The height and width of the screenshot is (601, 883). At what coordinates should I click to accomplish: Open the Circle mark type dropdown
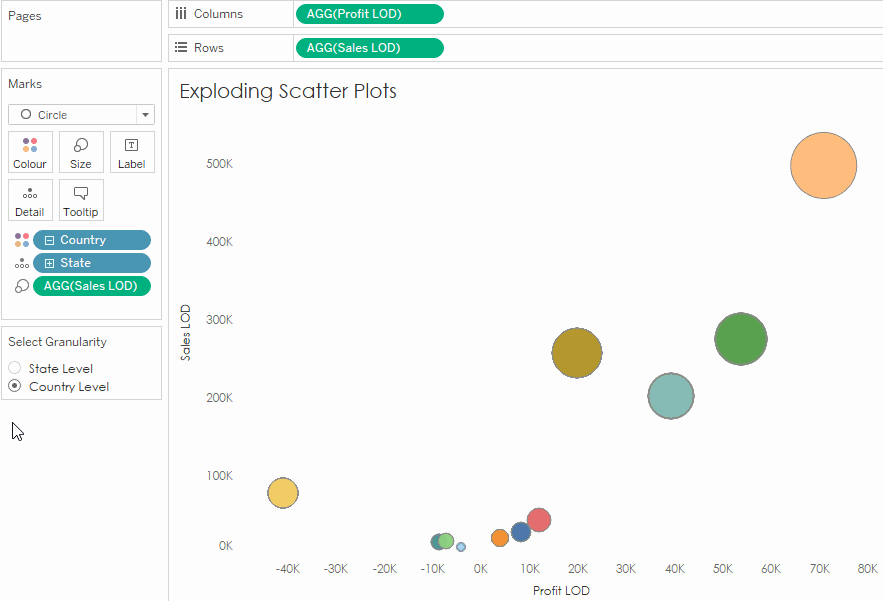[x=145, y=114]
